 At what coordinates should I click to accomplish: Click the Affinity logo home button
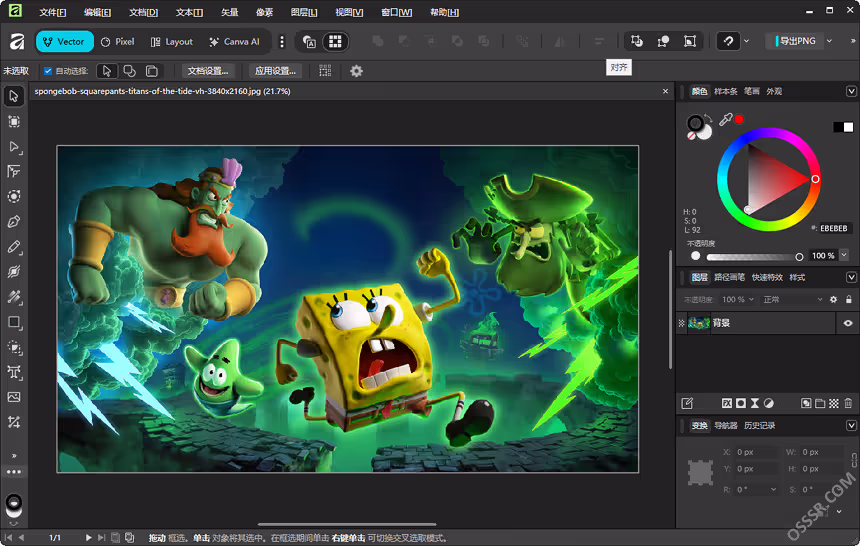pyautogui.click(x=17, y=41)
